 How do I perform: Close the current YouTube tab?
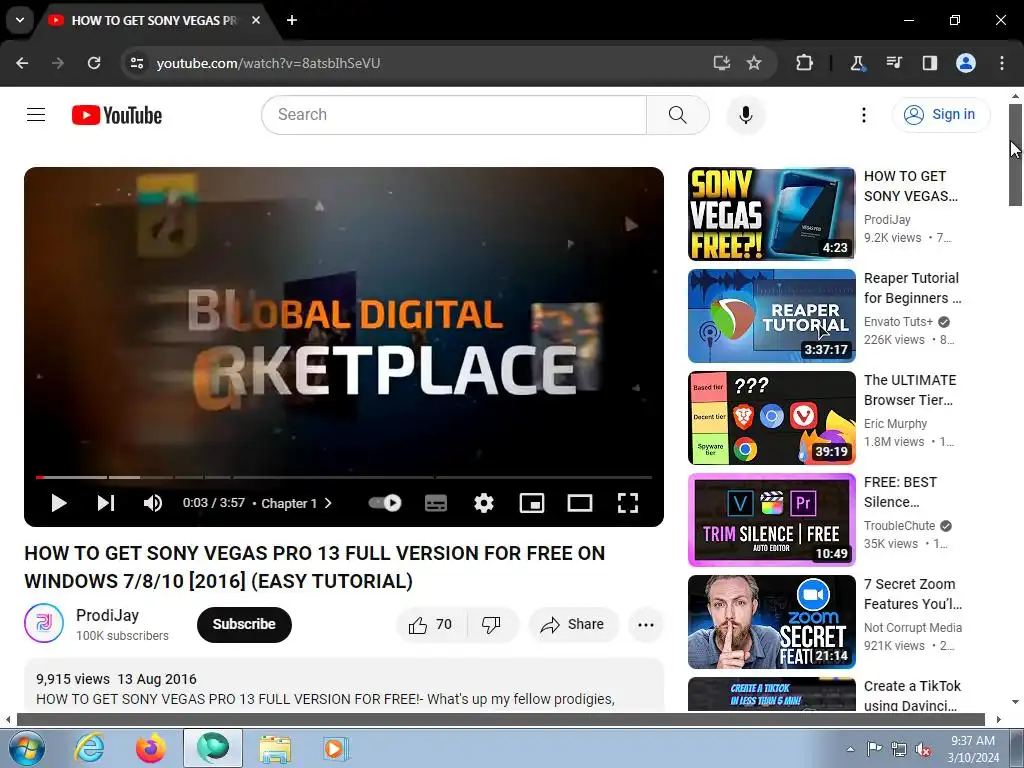point(256,20)
